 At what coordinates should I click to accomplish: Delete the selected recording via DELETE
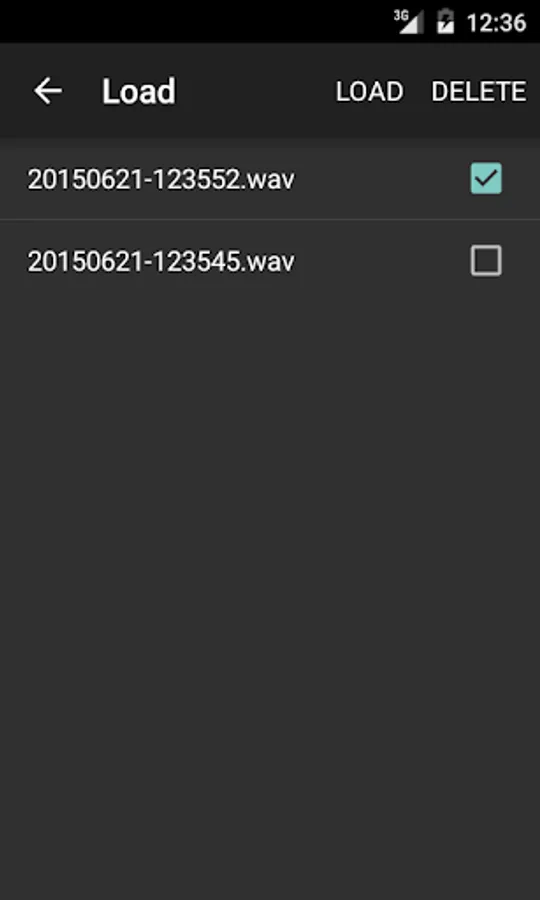(479, 92)
